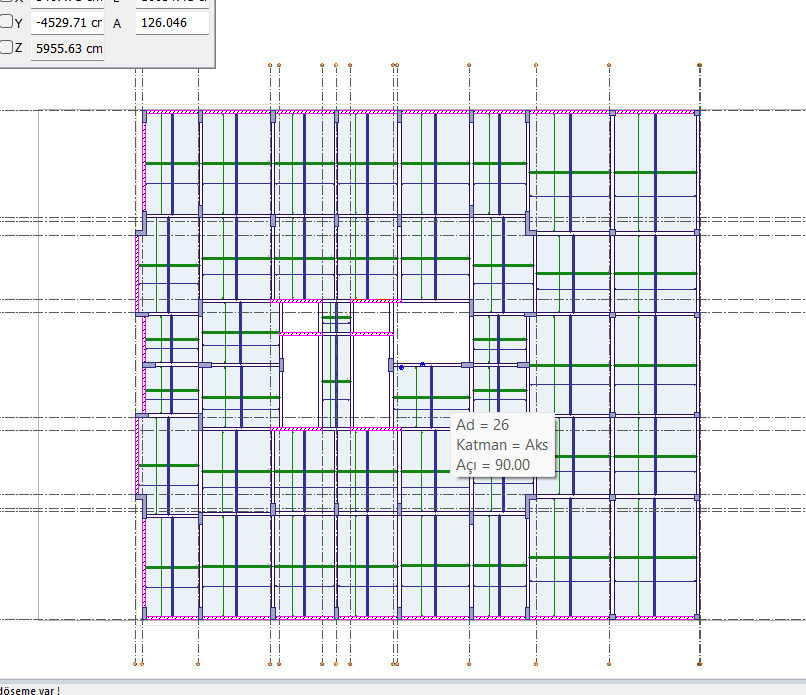Screen dimensions: 806x695
Task: Enable the Z coordinate lock checkbox
Action: 6,47
